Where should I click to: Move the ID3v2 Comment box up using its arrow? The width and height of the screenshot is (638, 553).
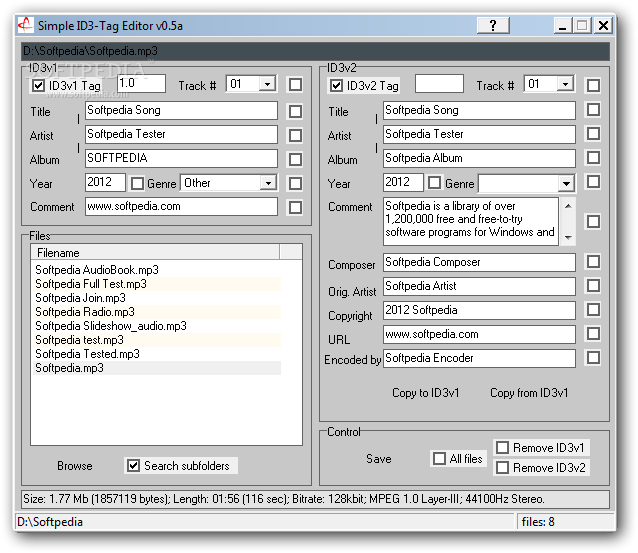tap(568, 206)
